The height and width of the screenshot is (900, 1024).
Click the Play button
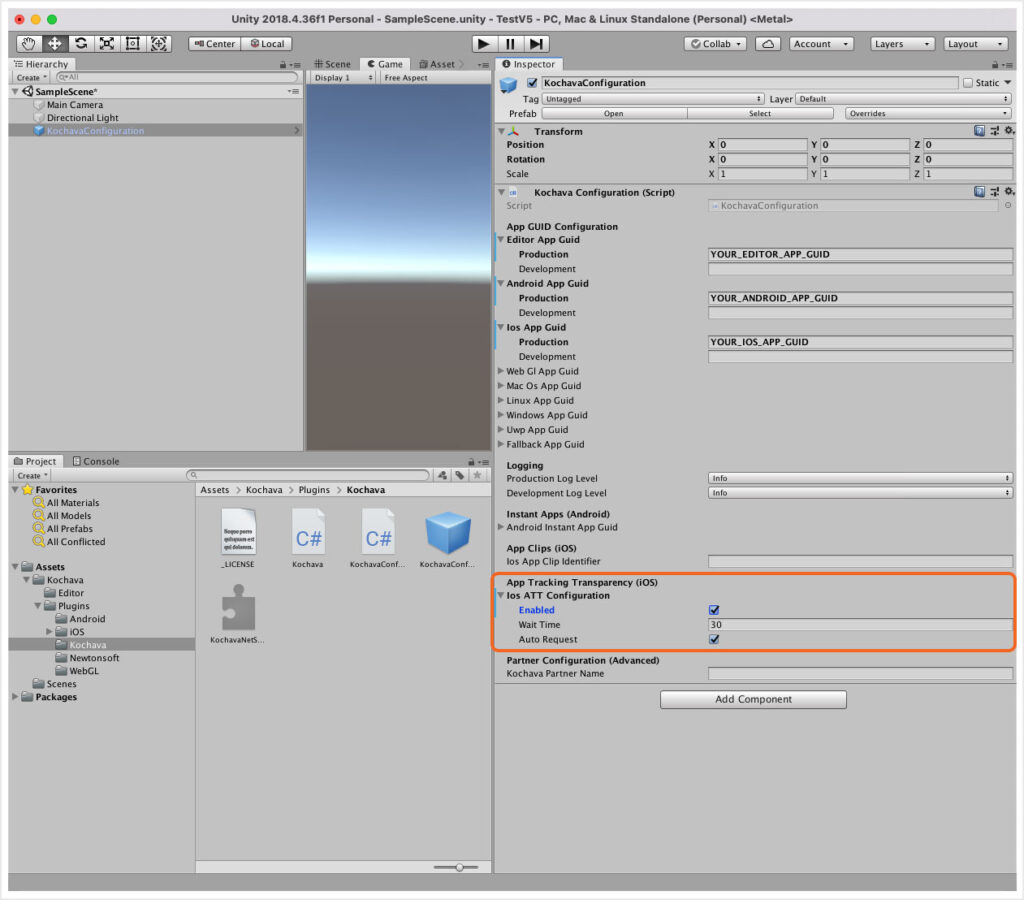[x=484, y=44]
